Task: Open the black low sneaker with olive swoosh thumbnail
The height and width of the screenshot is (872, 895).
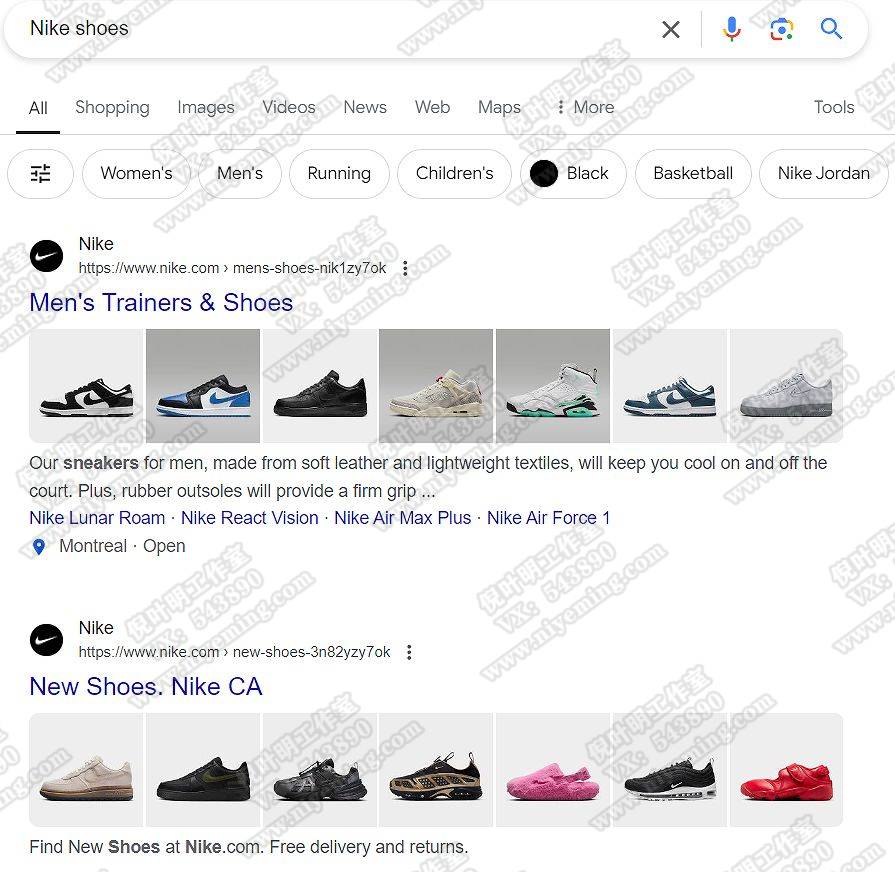Action: pos(203,770)
